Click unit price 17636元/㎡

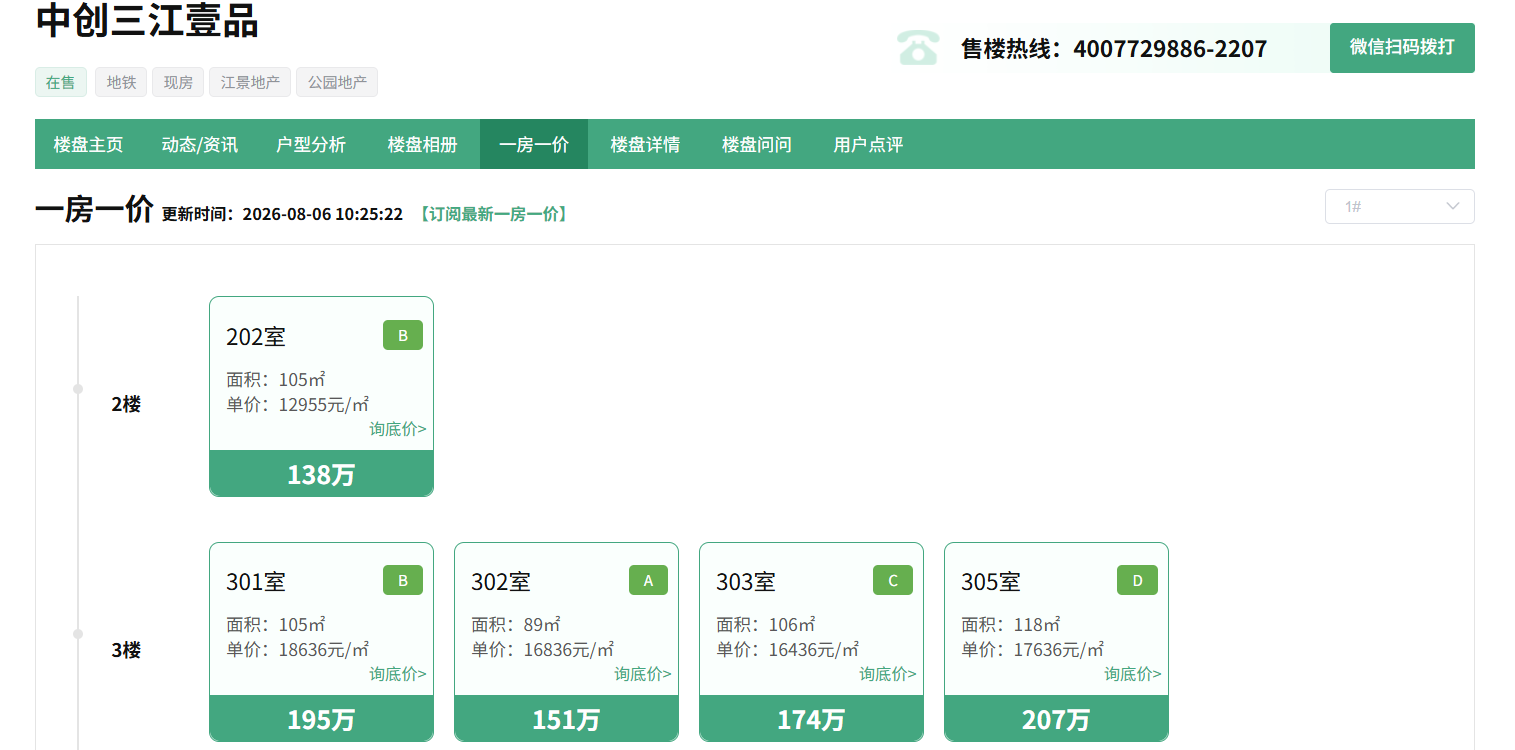click(x=1059, y=649)
